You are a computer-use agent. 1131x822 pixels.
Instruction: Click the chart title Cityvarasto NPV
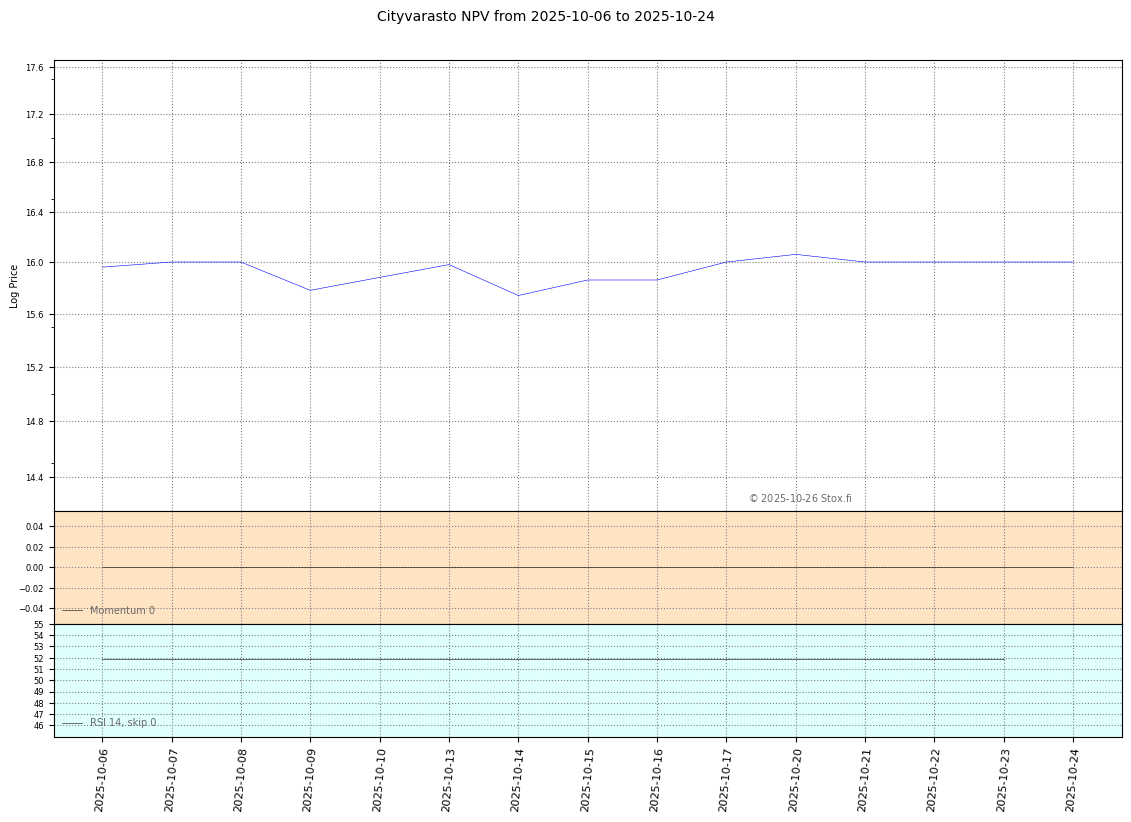coord(545,17)
